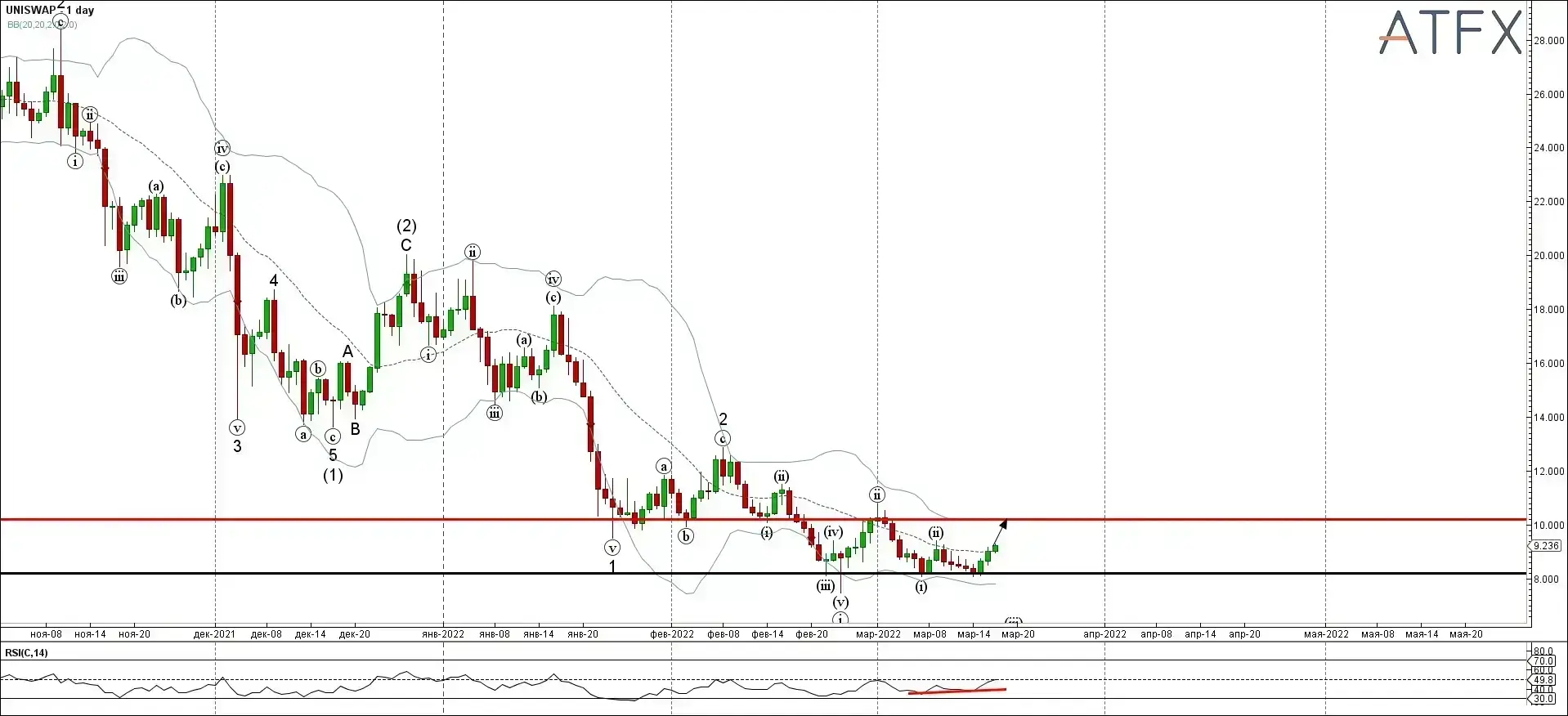This screenshot has width=1568, height=716.
Task: Click the ноя-20 date label
Action: click(x=134, y=633)
